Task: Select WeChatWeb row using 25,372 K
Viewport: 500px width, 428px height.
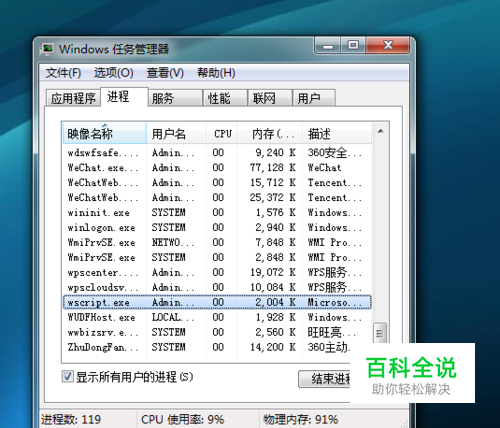Action: [x=217, y=197]
